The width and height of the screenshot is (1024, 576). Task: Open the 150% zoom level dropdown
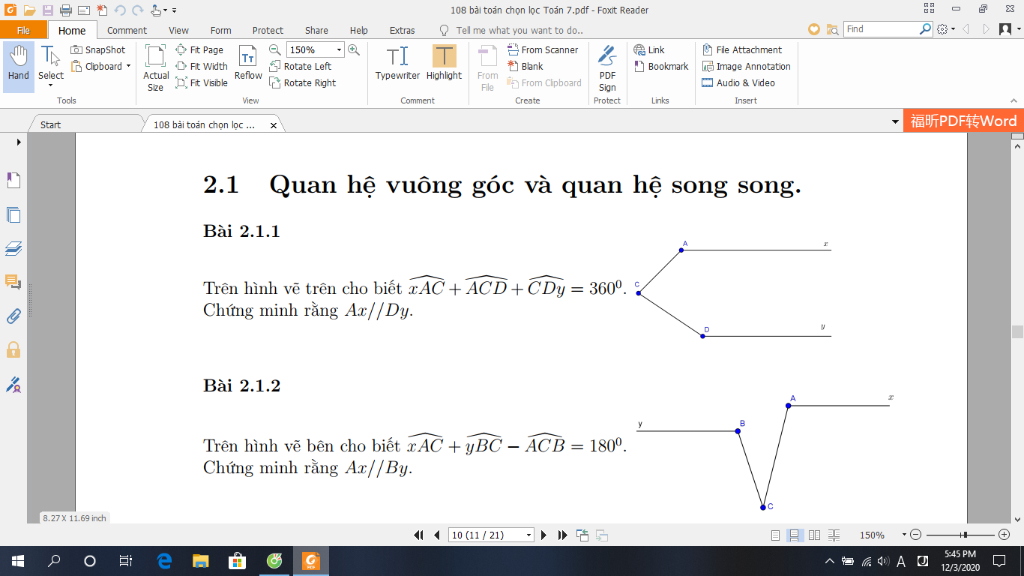(339, 50)
